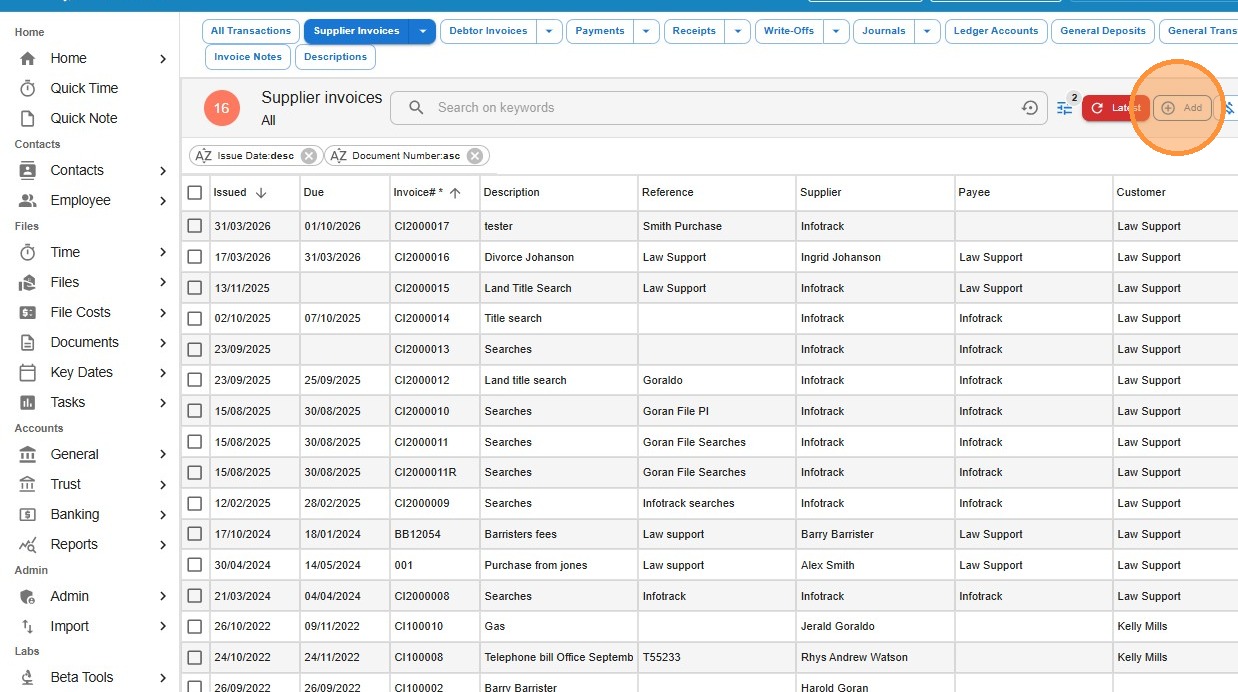1238x692 pixels.
Task: Click the General bank building icon
Action: click(28, 455)
